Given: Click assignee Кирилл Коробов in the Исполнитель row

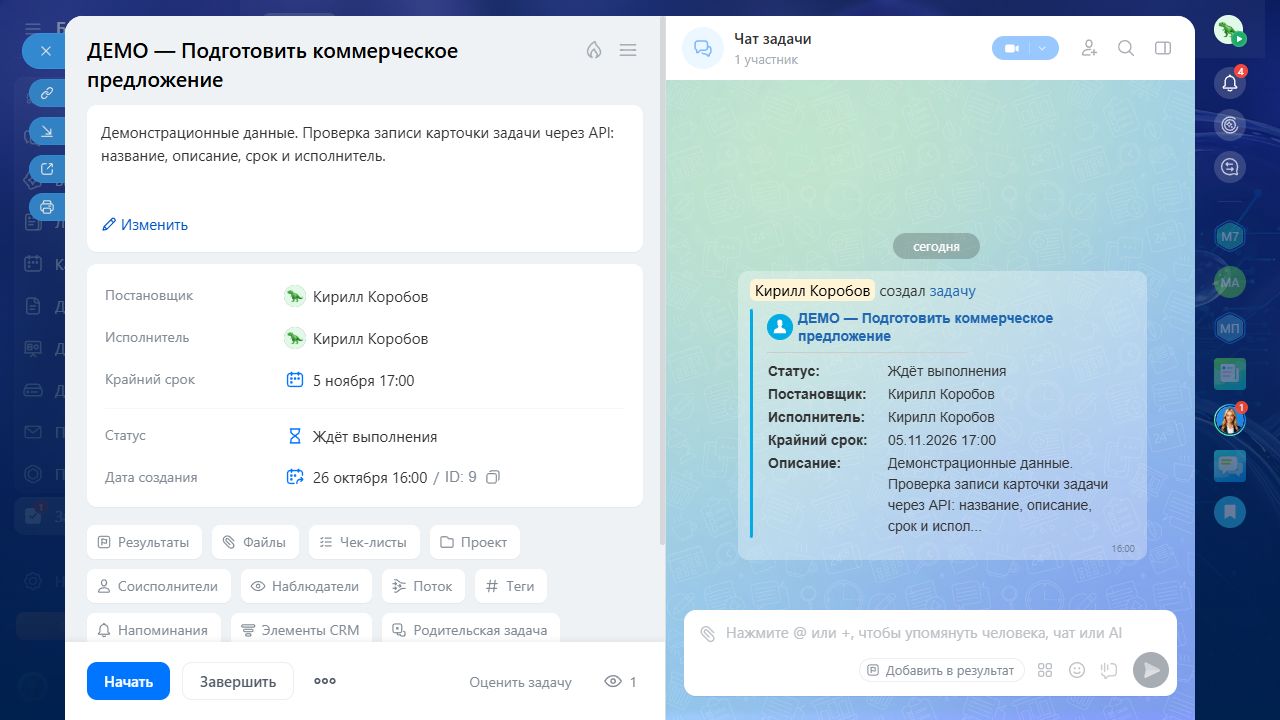Looking at the screenshot, I should tap(357, 338).
